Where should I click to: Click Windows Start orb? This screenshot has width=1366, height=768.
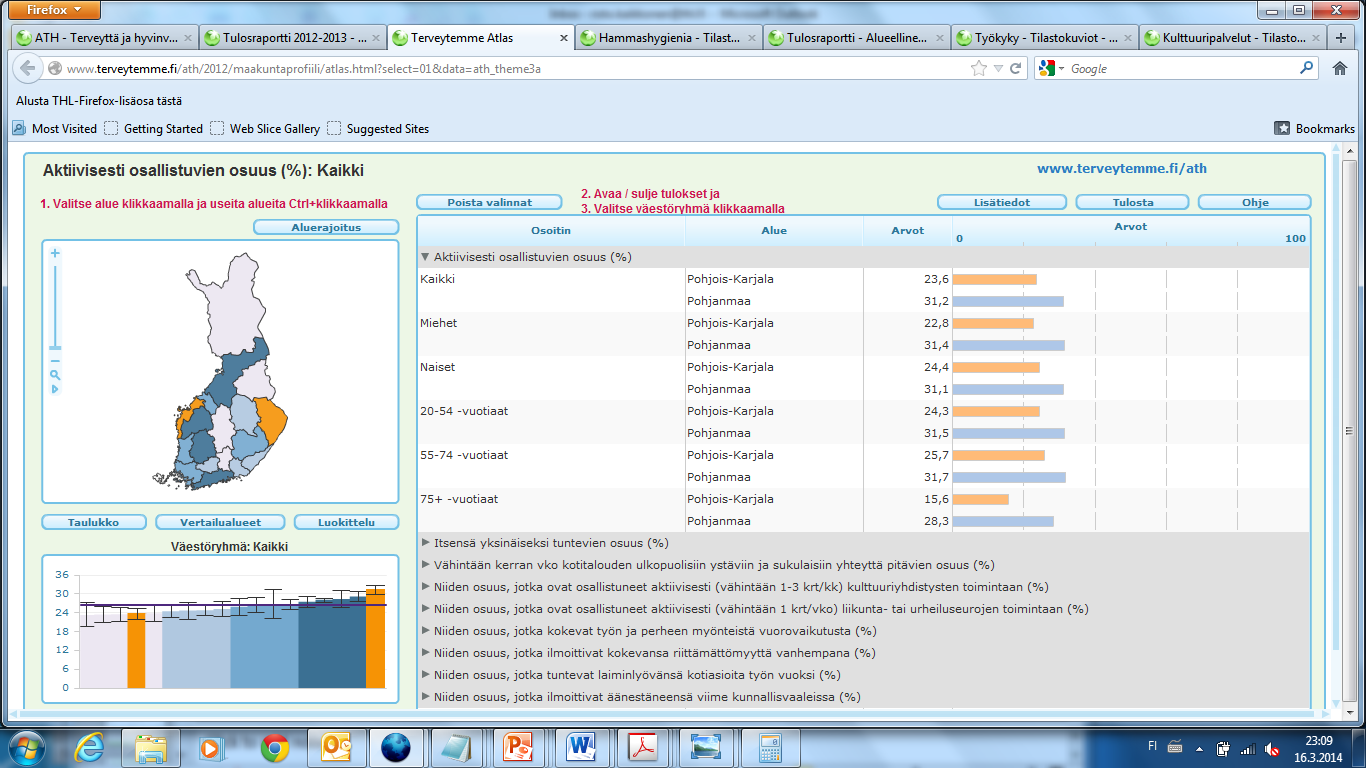point(25,747)
